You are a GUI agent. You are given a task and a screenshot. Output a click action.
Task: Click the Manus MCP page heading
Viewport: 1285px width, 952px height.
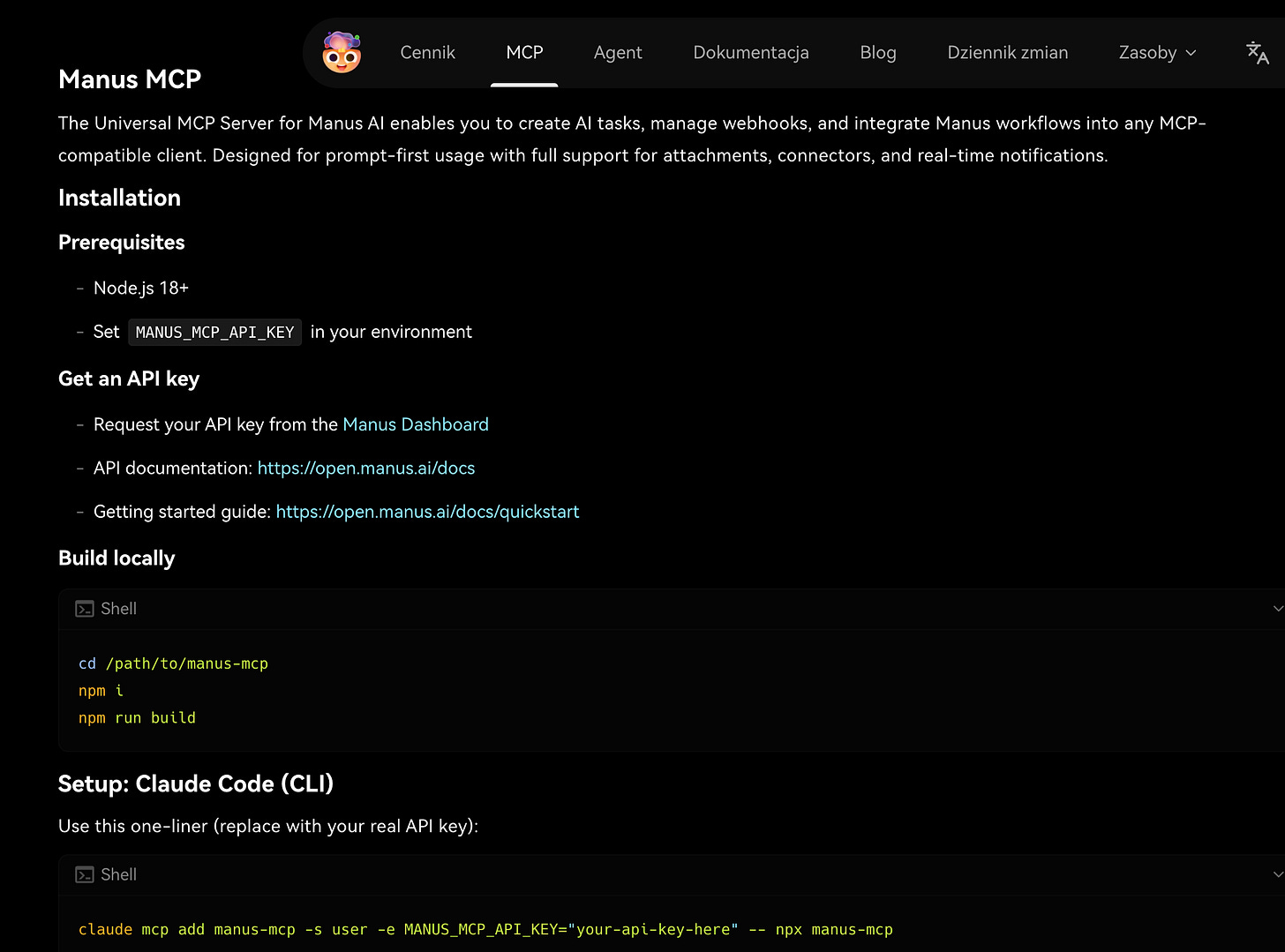(x=130, y=79)
